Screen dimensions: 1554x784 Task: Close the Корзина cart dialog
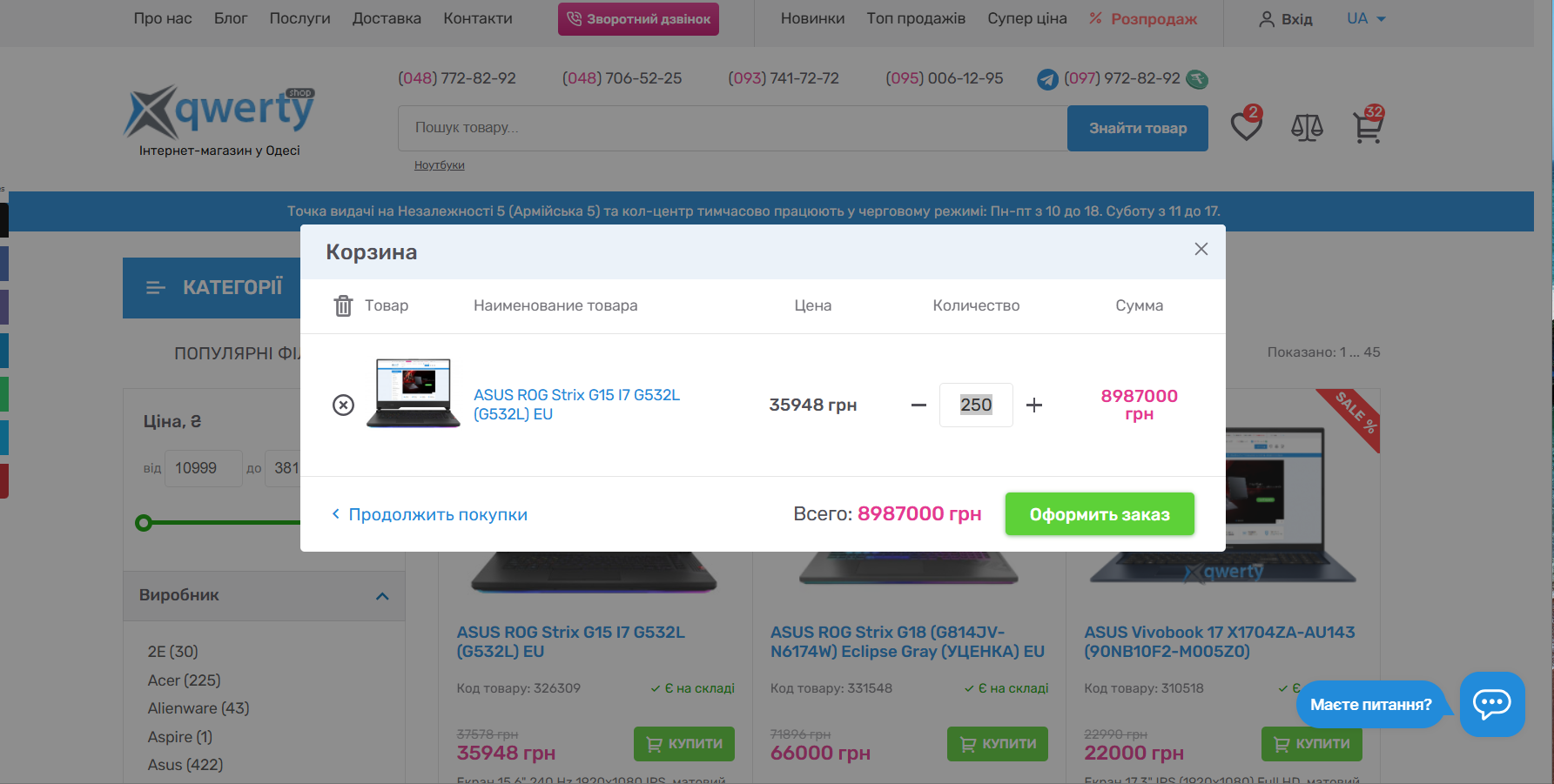pyautogui.click(x=1201, y=249)
